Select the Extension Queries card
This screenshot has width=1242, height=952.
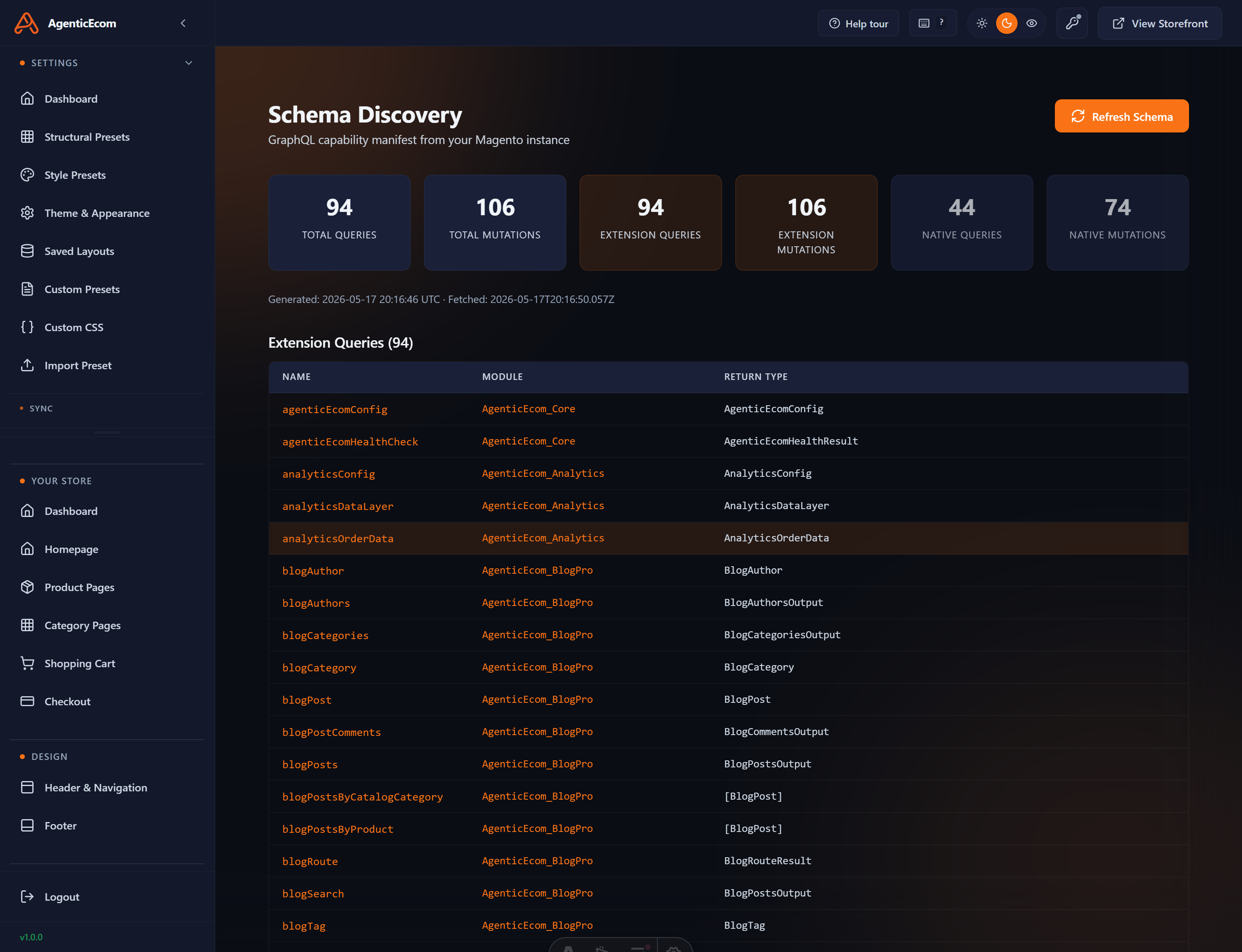tap(650, 223)
